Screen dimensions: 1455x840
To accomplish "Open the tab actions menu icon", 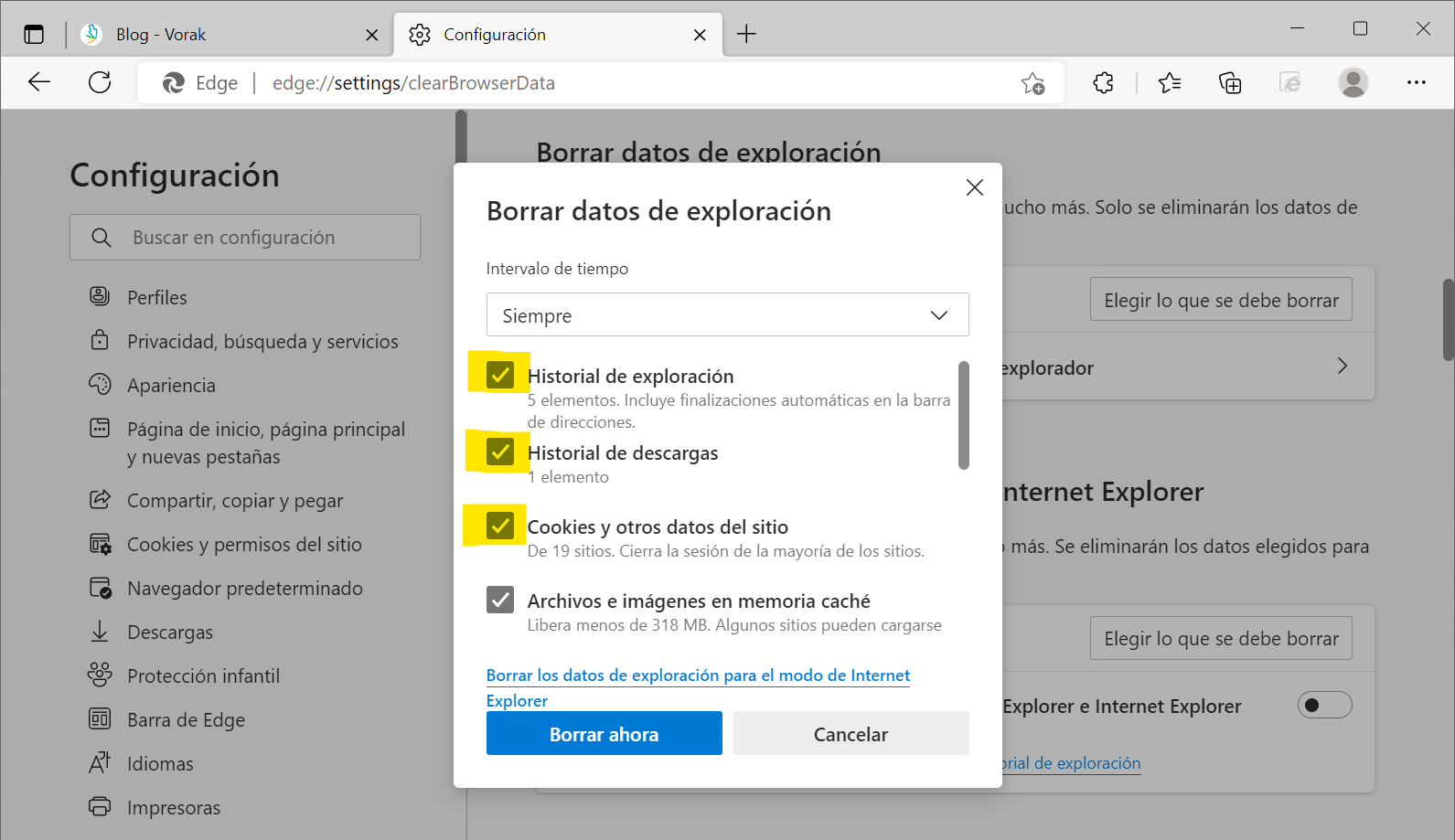I will pos(34,35).
